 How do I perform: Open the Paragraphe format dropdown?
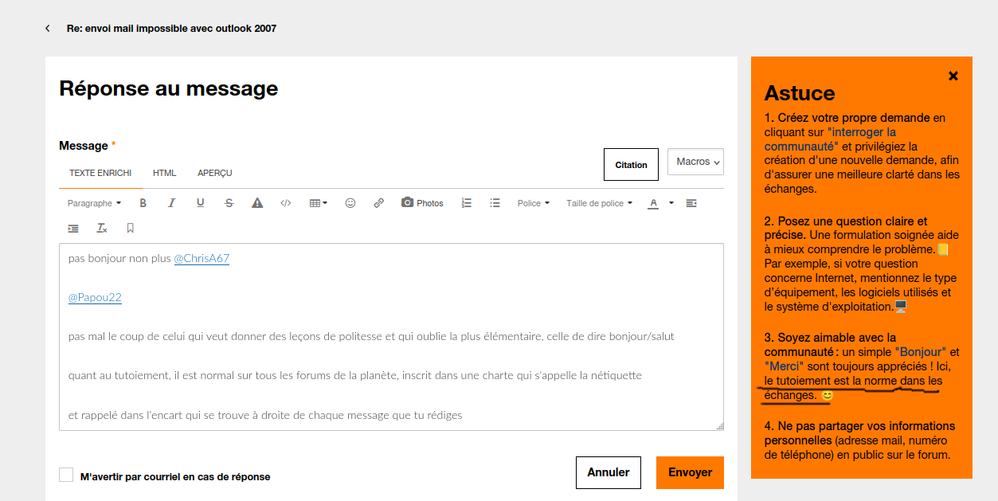pyautogui.click(x=94, y=203)
